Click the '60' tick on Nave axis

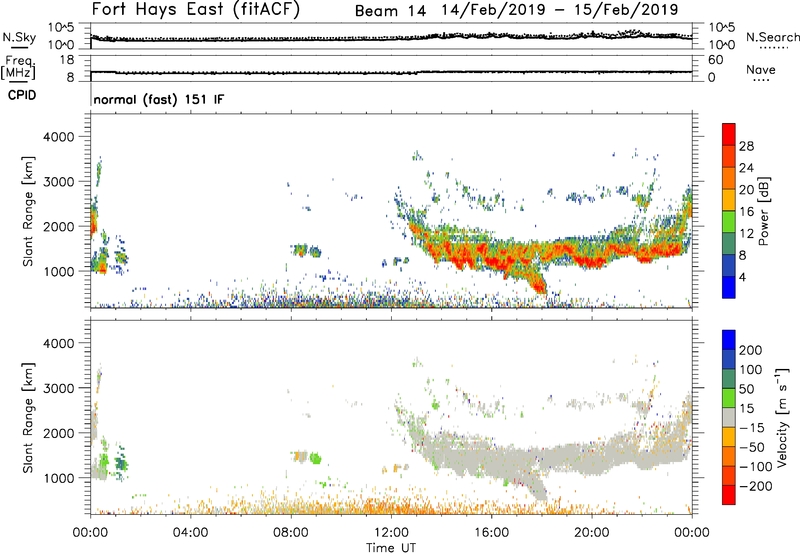coord(715,60)
